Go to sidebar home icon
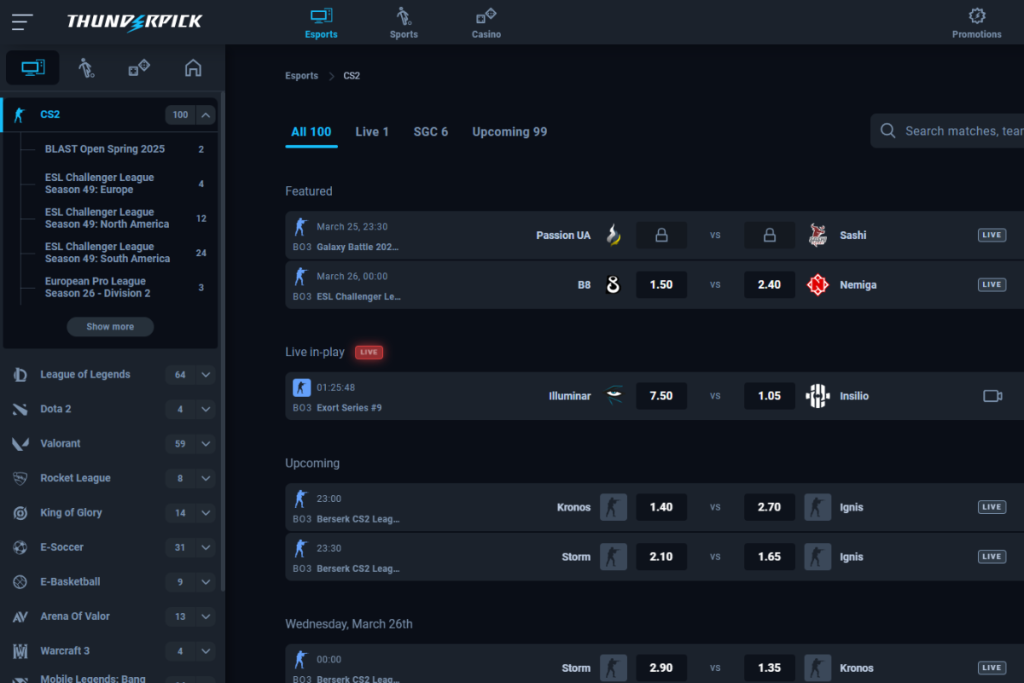 193,67
